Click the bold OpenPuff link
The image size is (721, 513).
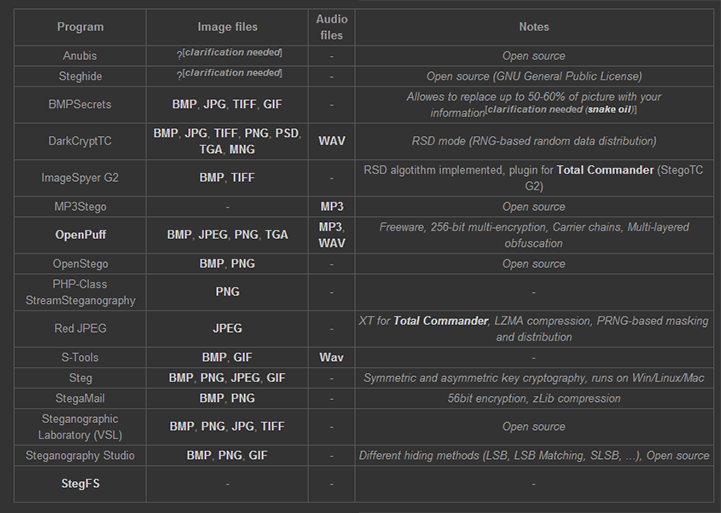click(x=80, y=235)
